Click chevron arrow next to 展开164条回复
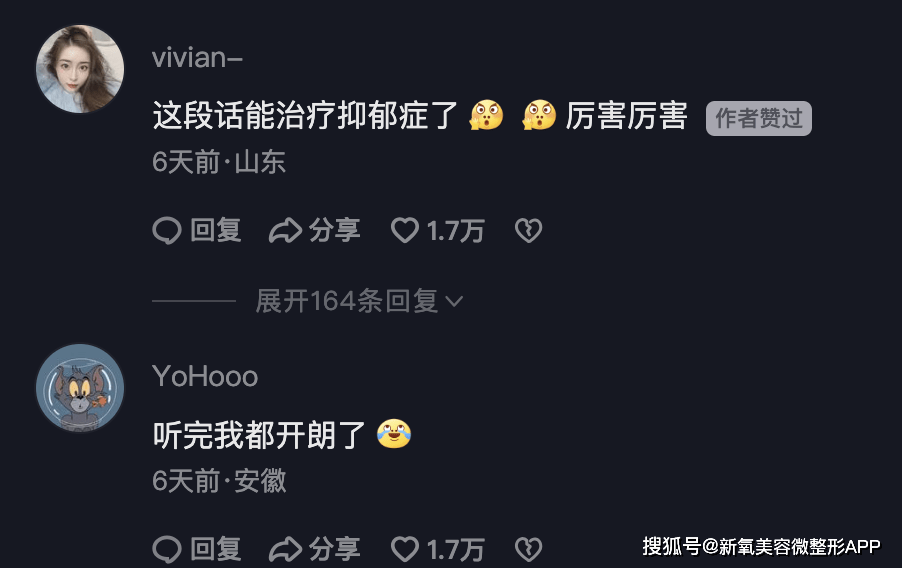The image size is (902, 568). click(454, 302)
